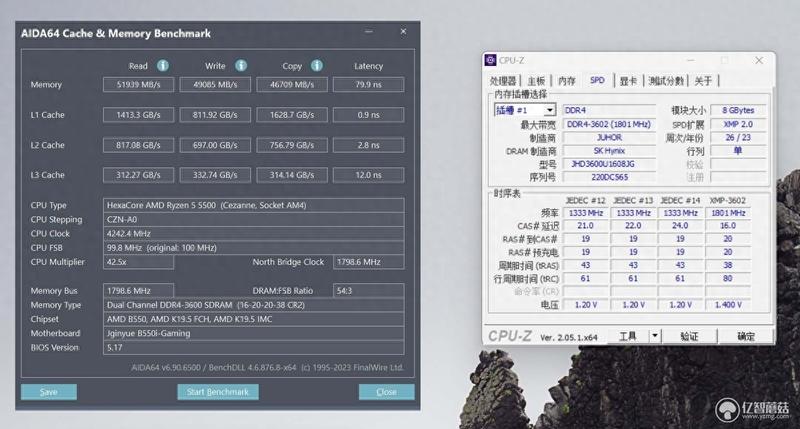The height and width of the screenshot is (429, 800).
Task: Click the BIOS Version value 5.17
Action: coord(254,347)
